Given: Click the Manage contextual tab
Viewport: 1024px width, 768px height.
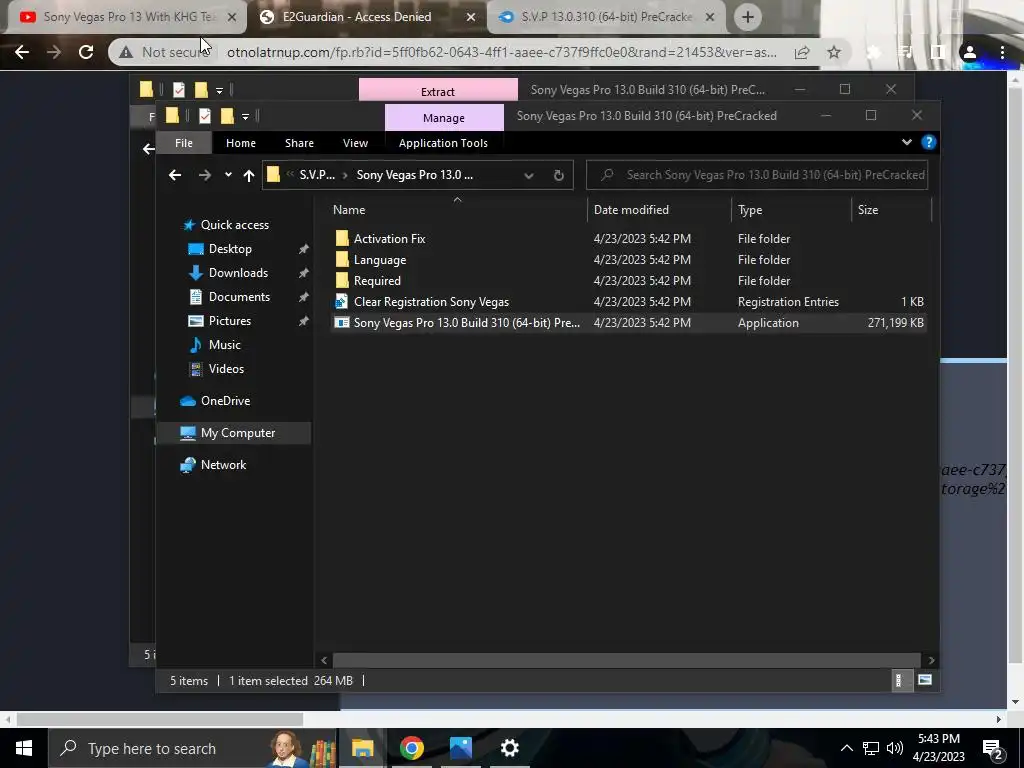Looking at the screenshot, I should coord(444,118).
